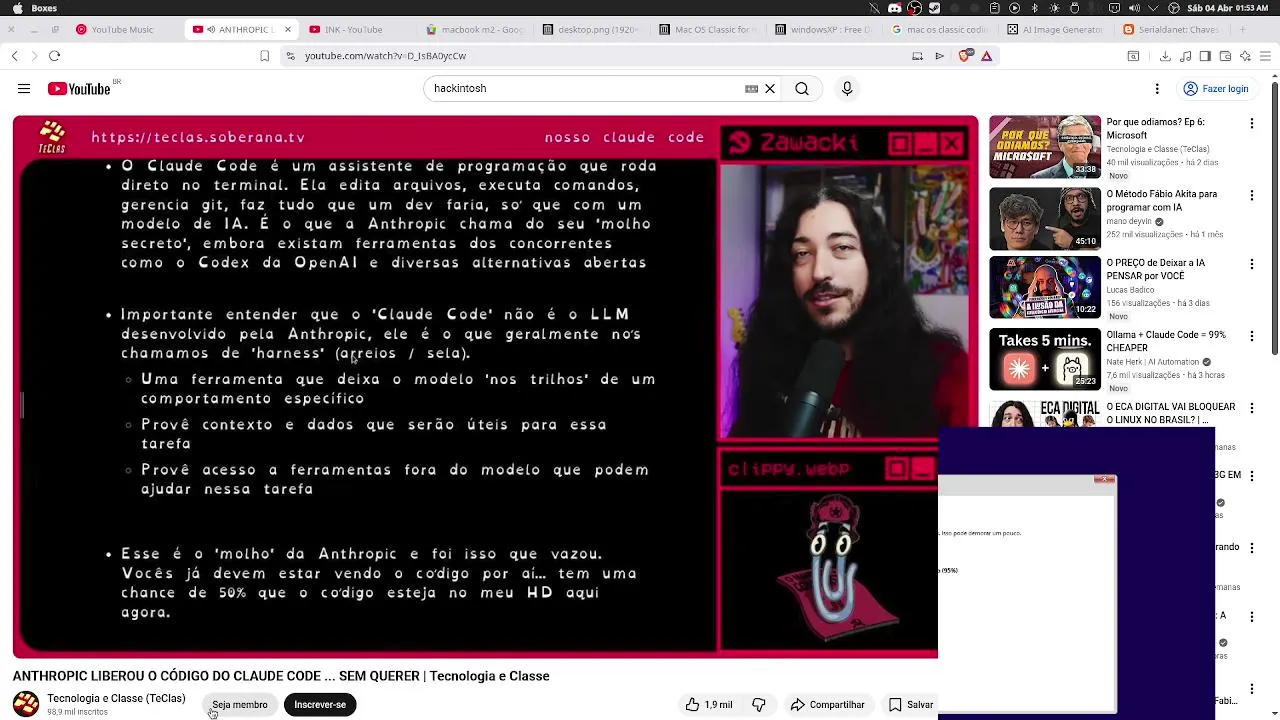The height and width of the screenshot is (720, 1280).
Task: Open the clock showing Sáb 04 Abr
Action: (x=1227, y=8)
